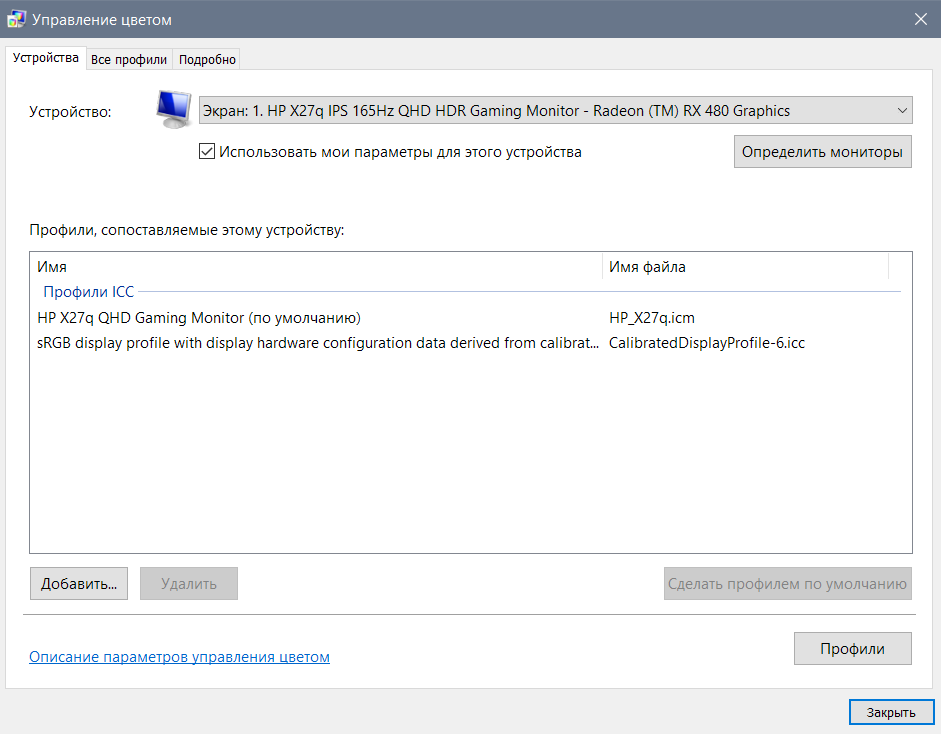Click the Имя файла column header
The width and height of the screenshot is (941, 734).
[x=745, y=267]
